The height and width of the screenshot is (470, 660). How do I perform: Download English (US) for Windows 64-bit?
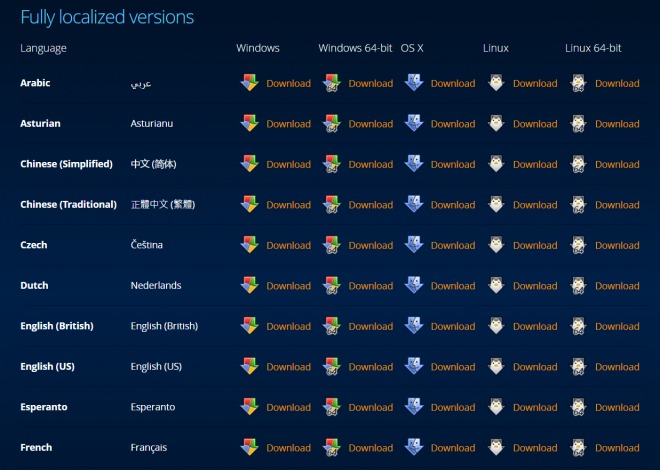coord(370,367)
